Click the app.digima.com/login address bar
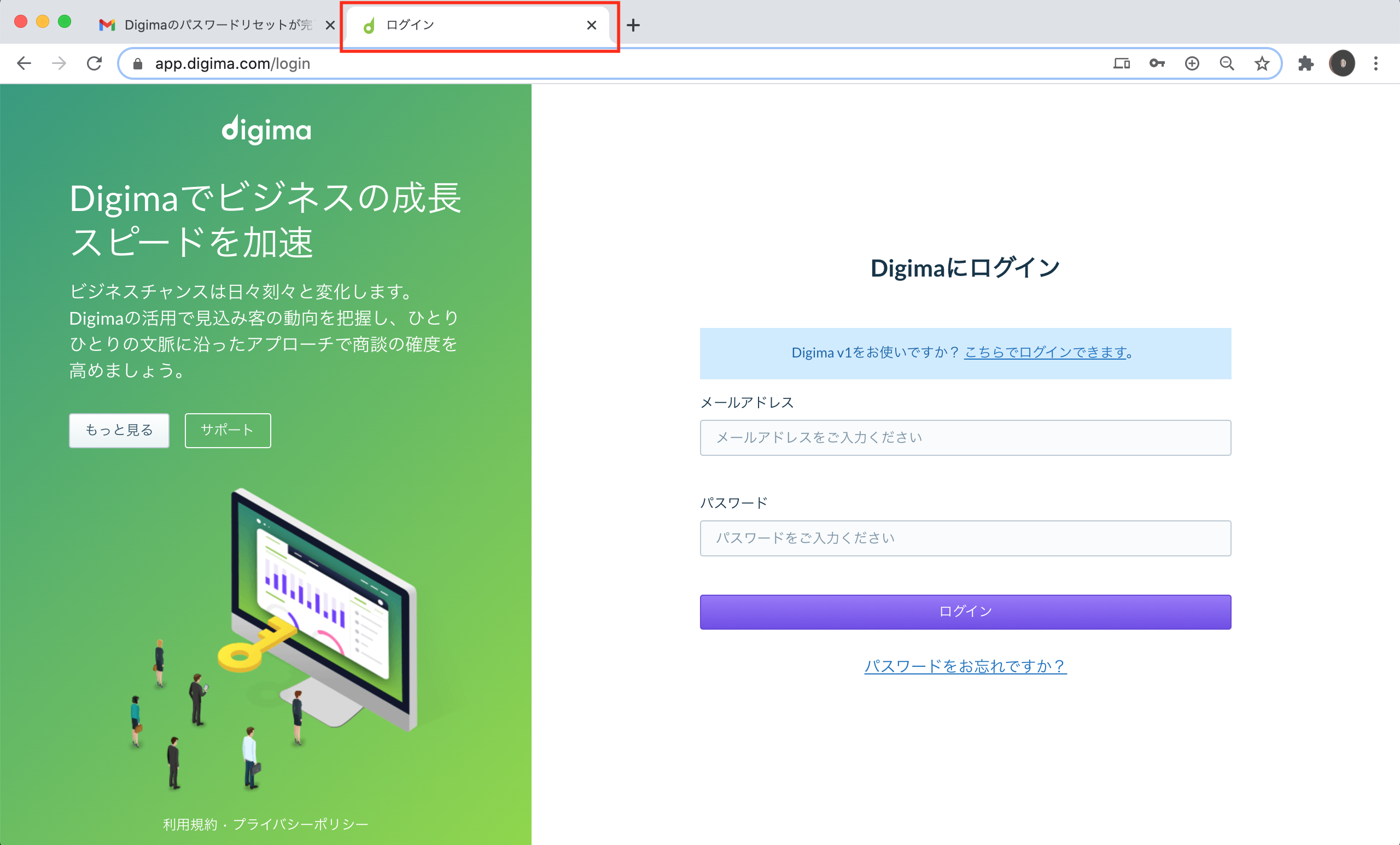 [699, 63]
